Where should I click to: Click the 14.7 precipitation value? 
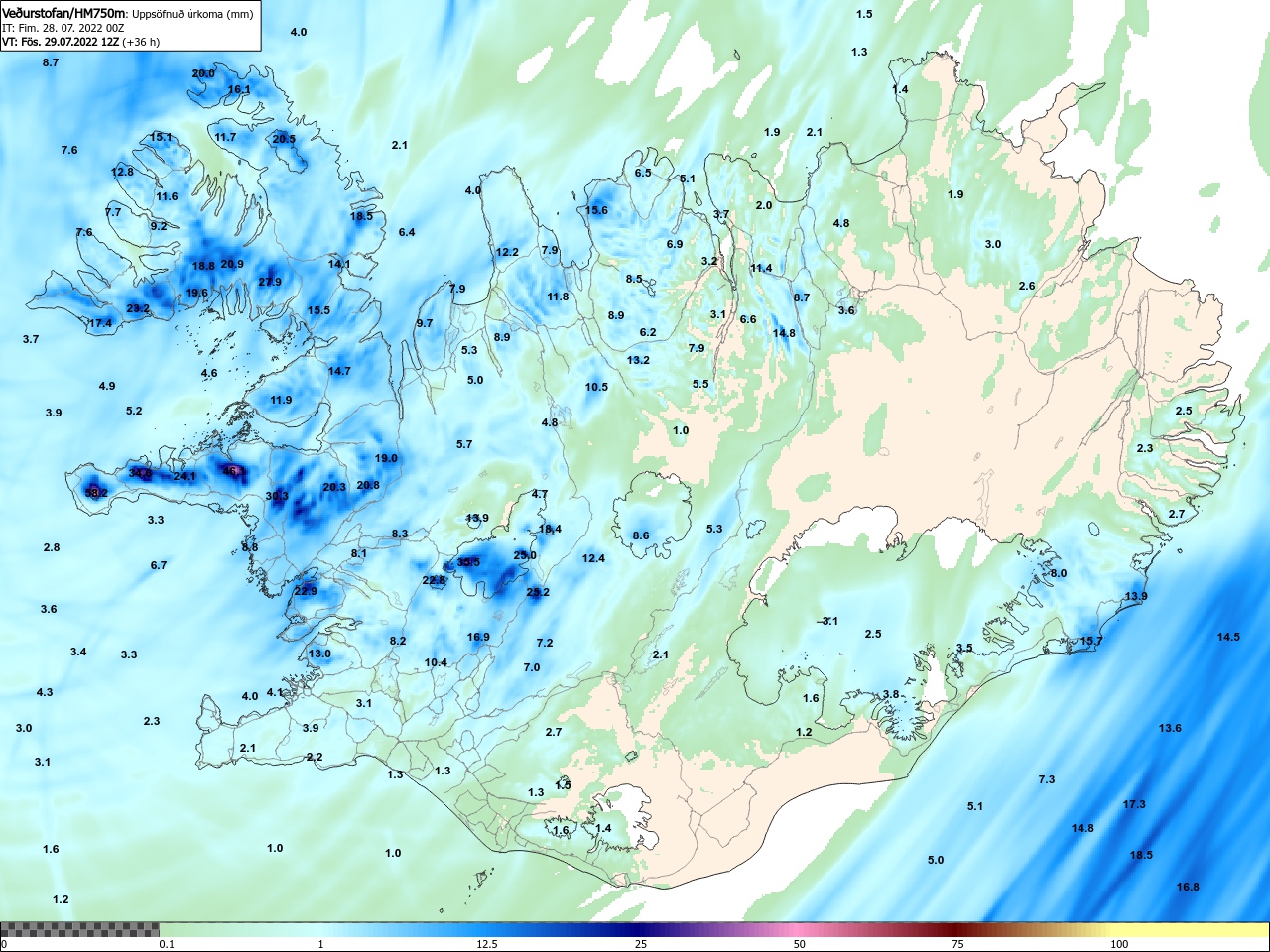coord(339,371)
